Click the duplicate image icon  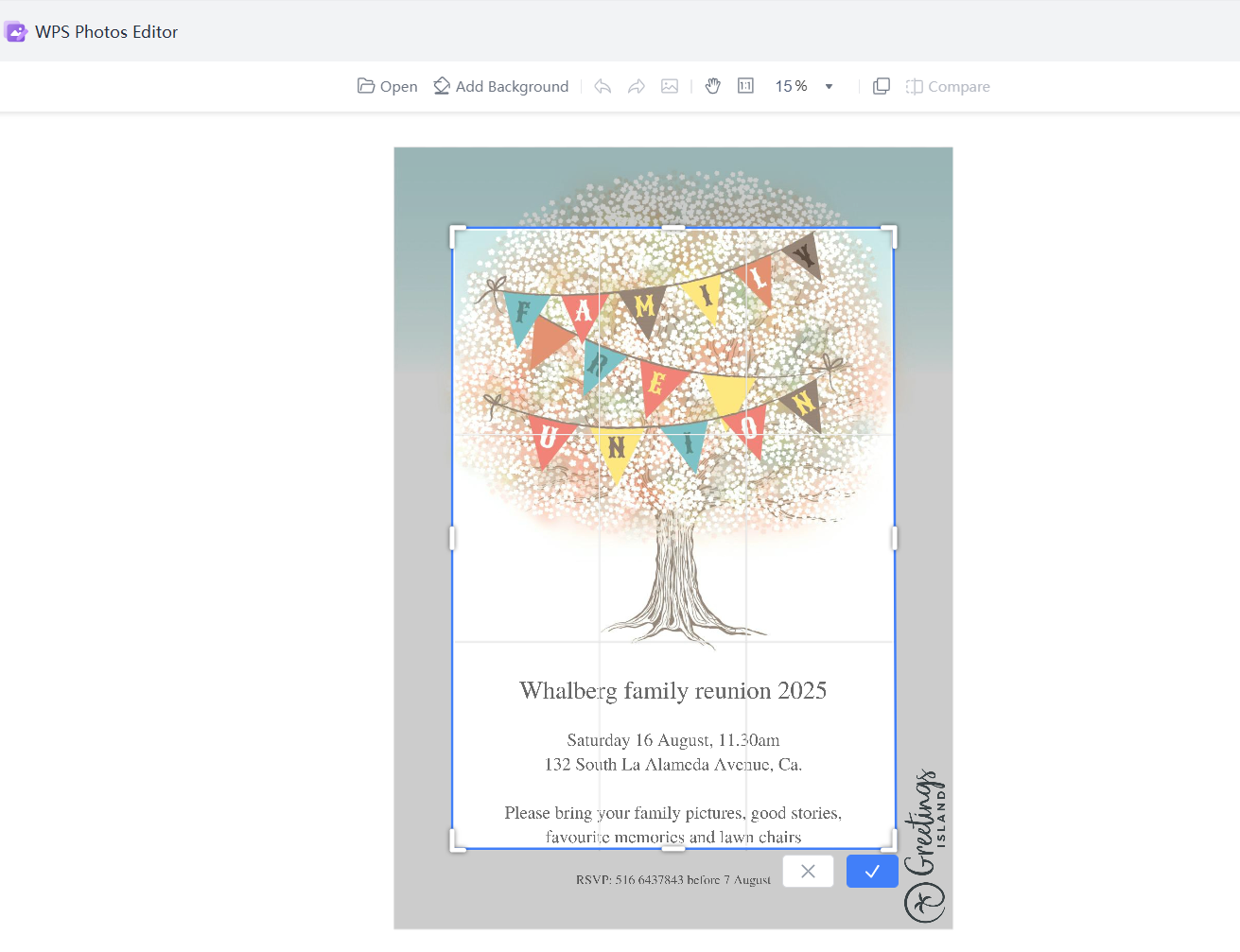click(x=881, y=85)
